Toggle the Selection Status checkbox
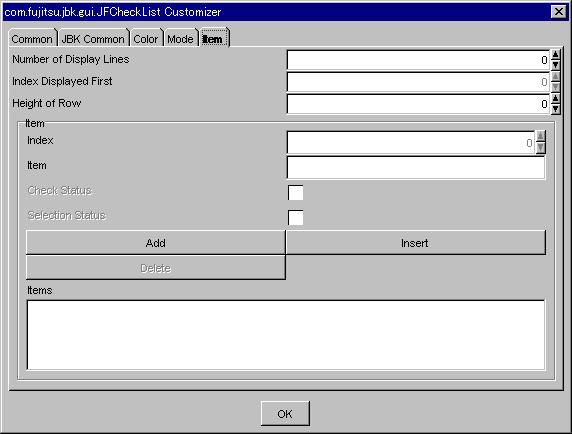Image resolution: width=572 pixels, height=434 pixels. coord(295,218)
